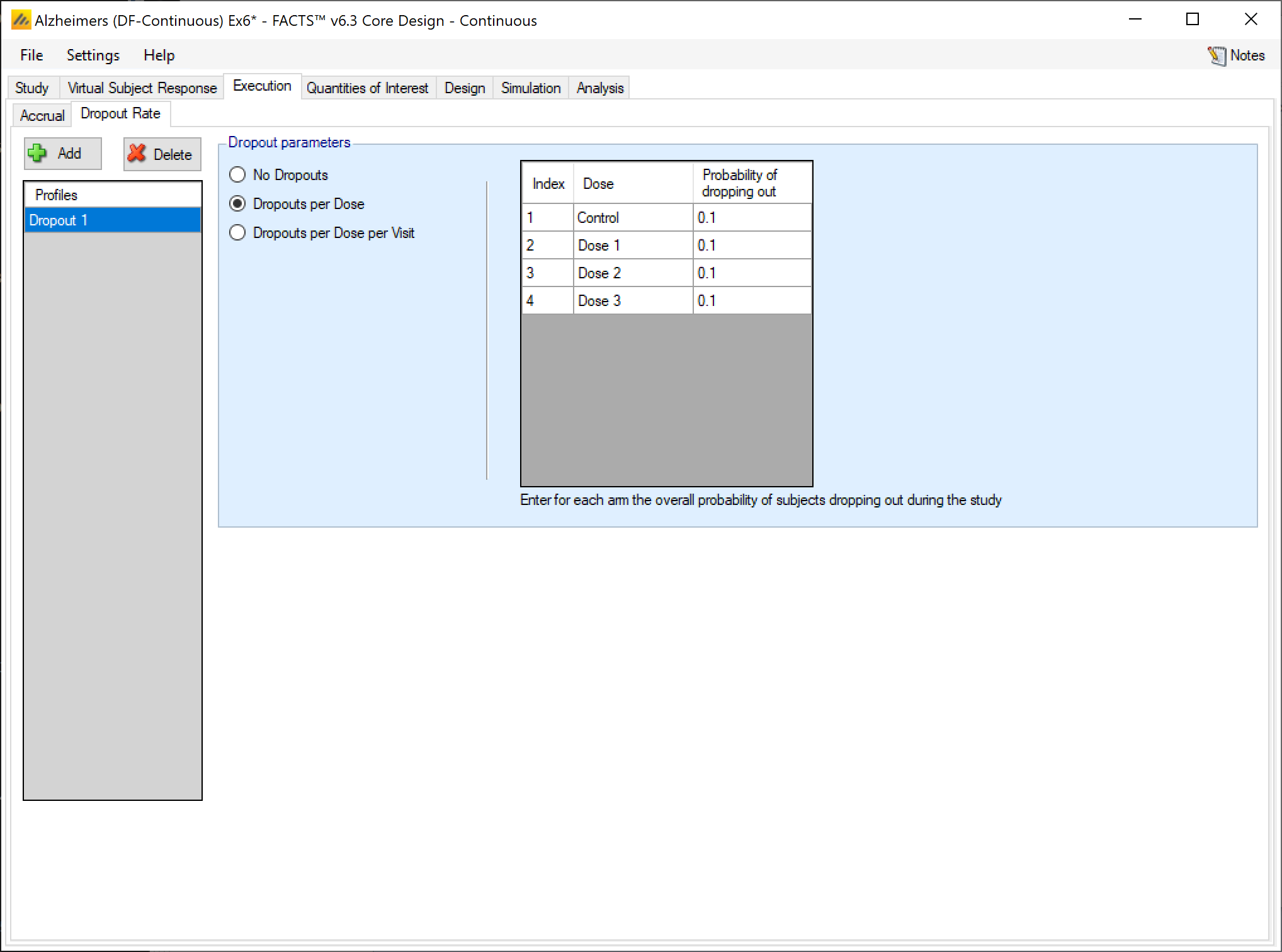Edit Dose 3 dropout probability cell
This screenshot has height=952, width=1282.
[x=751, y=301]
